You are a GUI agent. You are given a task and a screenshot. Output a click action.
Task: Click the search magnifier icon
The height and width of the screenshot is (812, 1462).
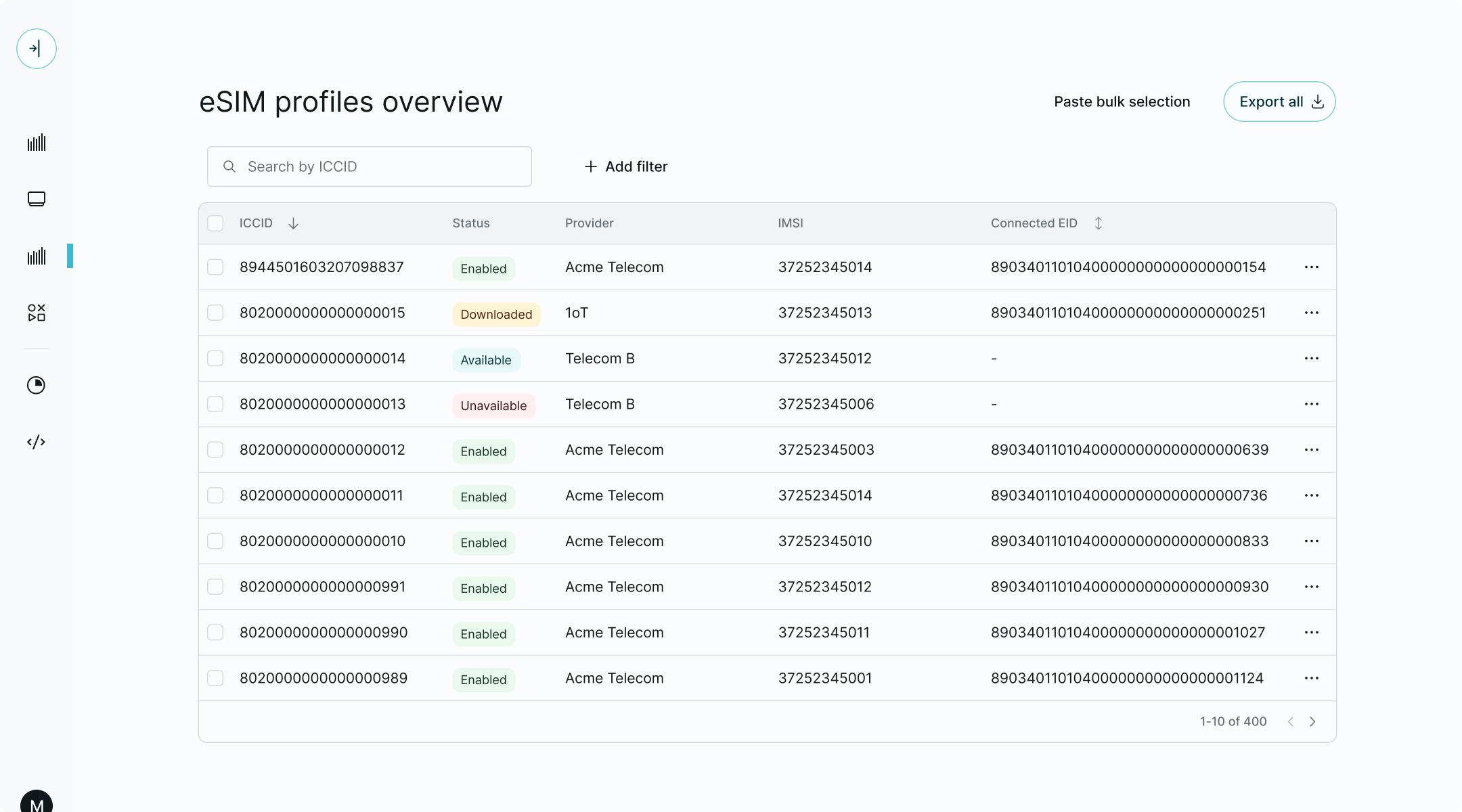click(x=229, y=166)
